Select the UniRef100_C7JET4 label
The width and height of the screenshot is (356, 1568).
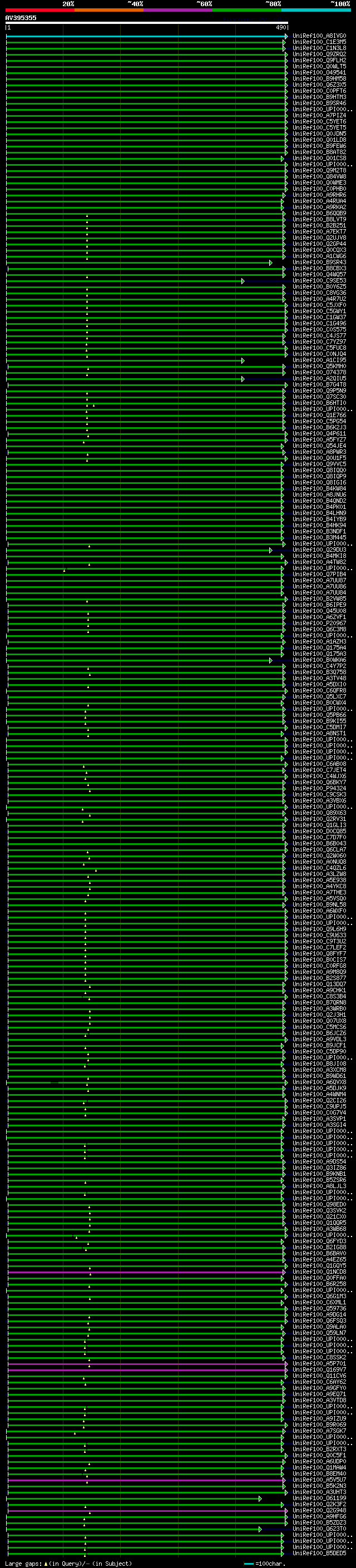point(319,770)
